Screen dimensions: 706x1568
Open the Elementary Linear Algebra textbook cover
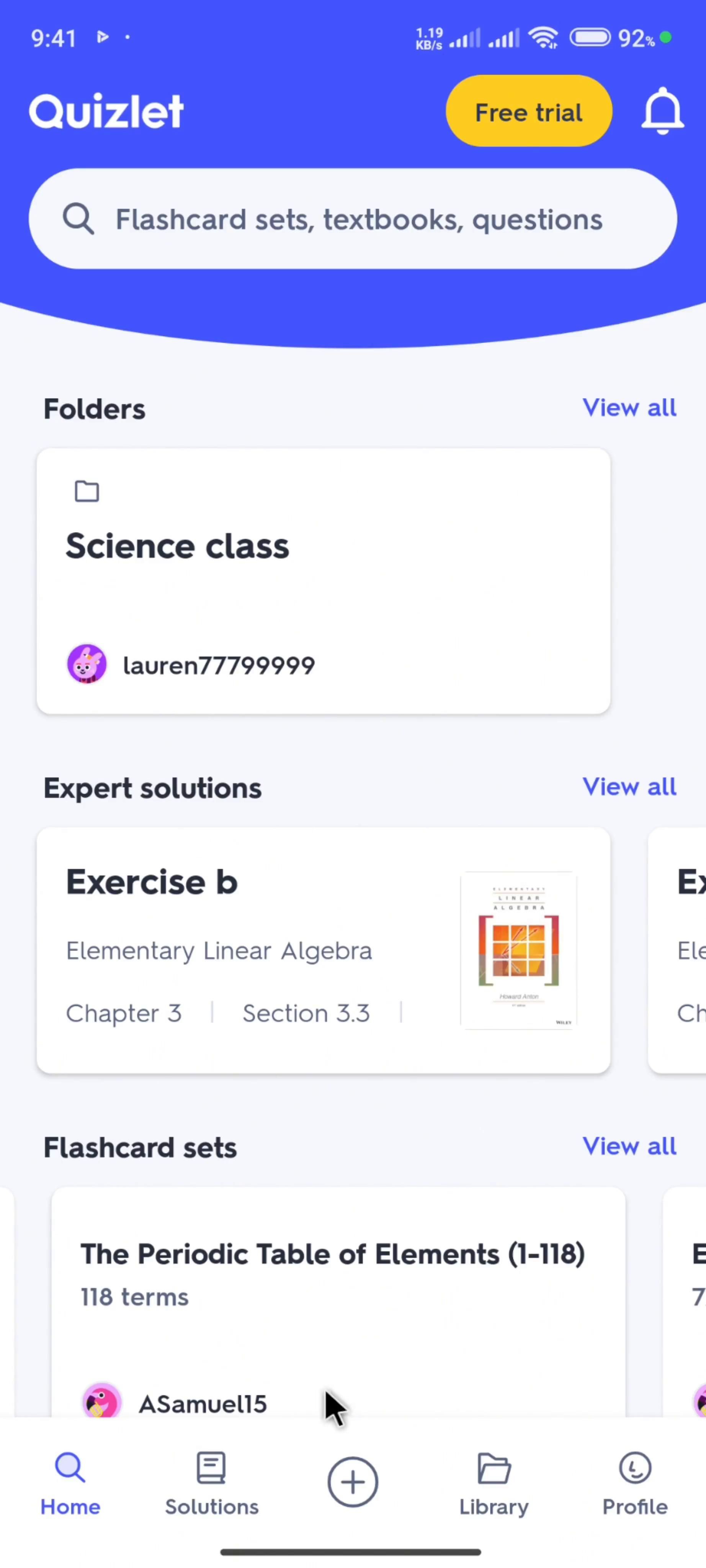click(518, 950)
